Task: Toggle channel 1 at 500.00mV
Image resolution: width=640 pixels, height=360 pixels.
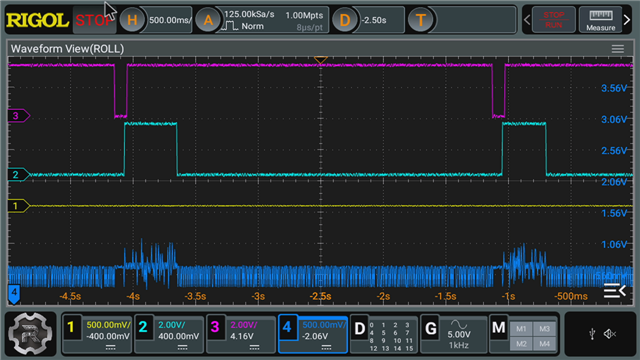Action: point(97,334)
